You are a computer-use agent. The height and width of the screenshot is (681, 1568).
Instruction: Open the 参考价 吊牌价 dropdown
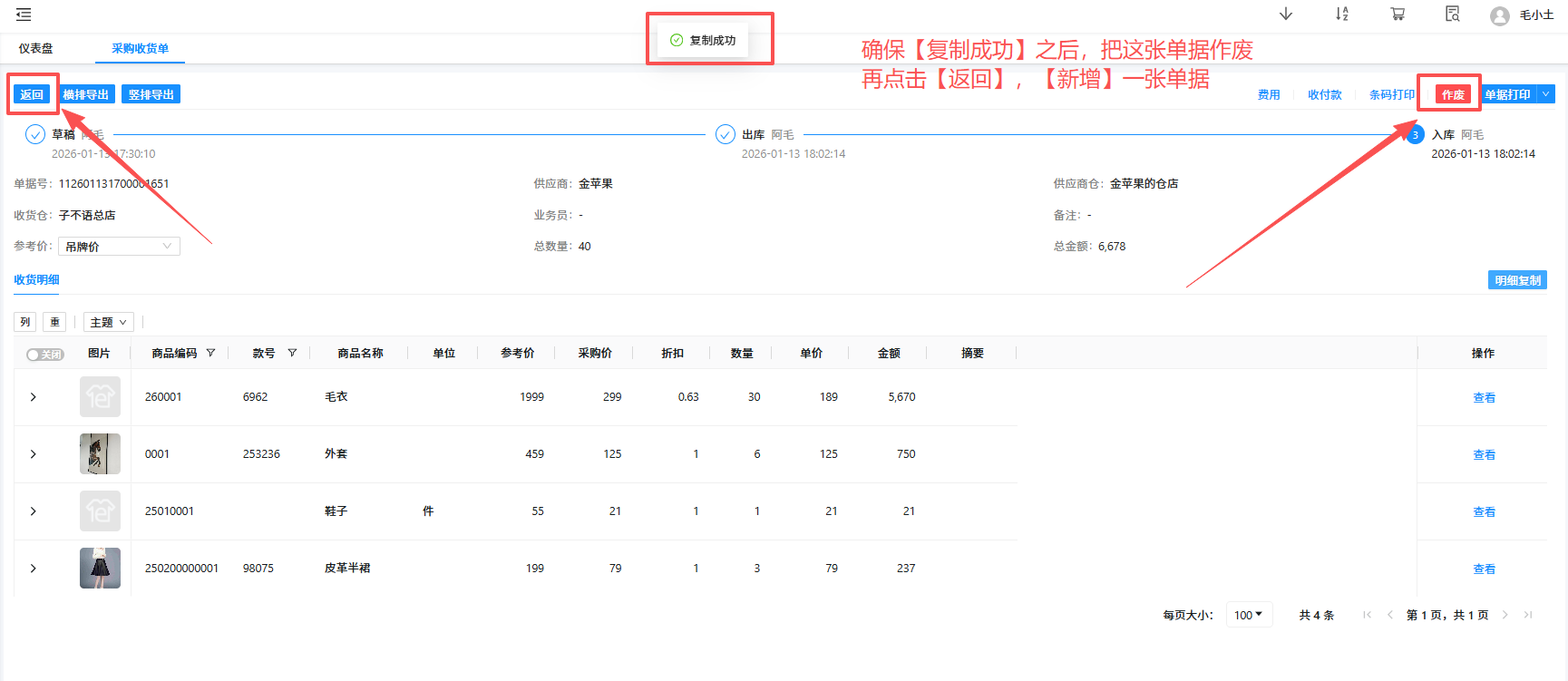(x=119, y=247)
